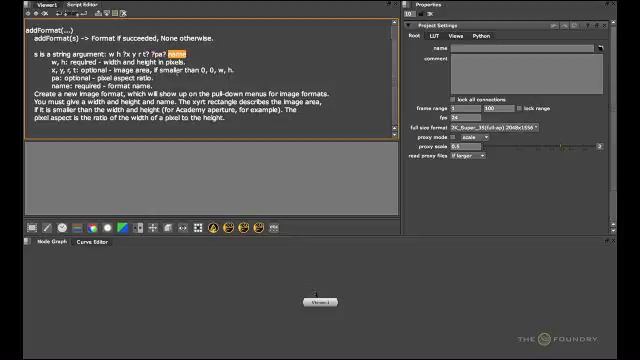Select the Viewer1 node in Node Graph
The width and height of the screenshot is (640, 360).
pos(320,302)
